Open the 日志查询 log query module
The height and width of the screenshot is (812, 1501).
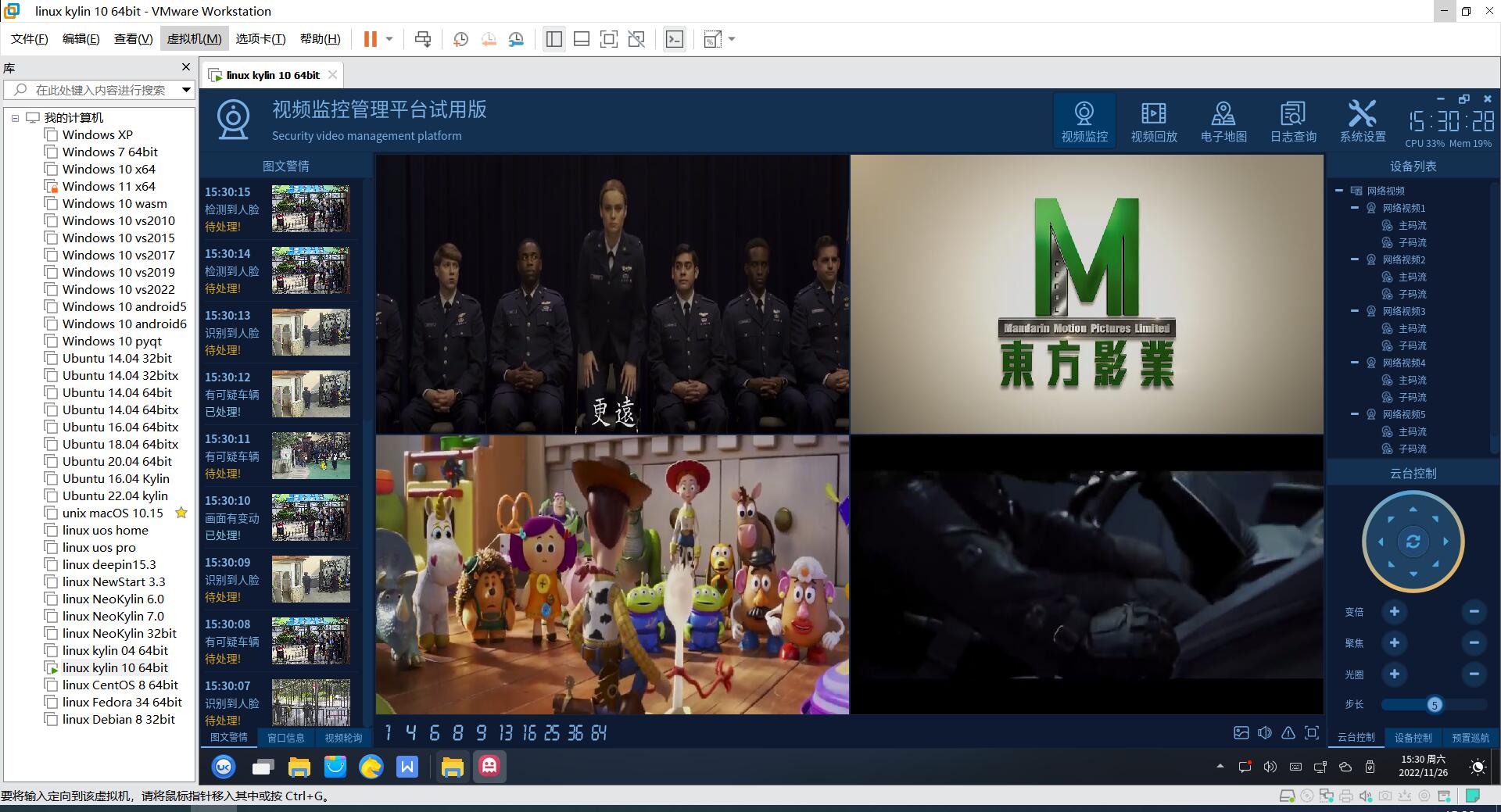click(x=1293, y=122)
